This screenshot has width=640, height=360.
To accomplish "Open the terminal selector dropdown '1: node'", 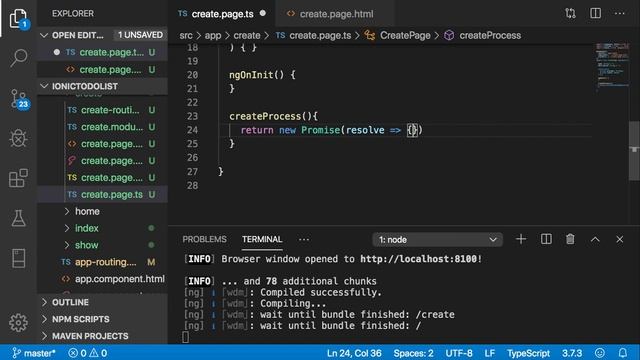I will (x=437, y=240).
